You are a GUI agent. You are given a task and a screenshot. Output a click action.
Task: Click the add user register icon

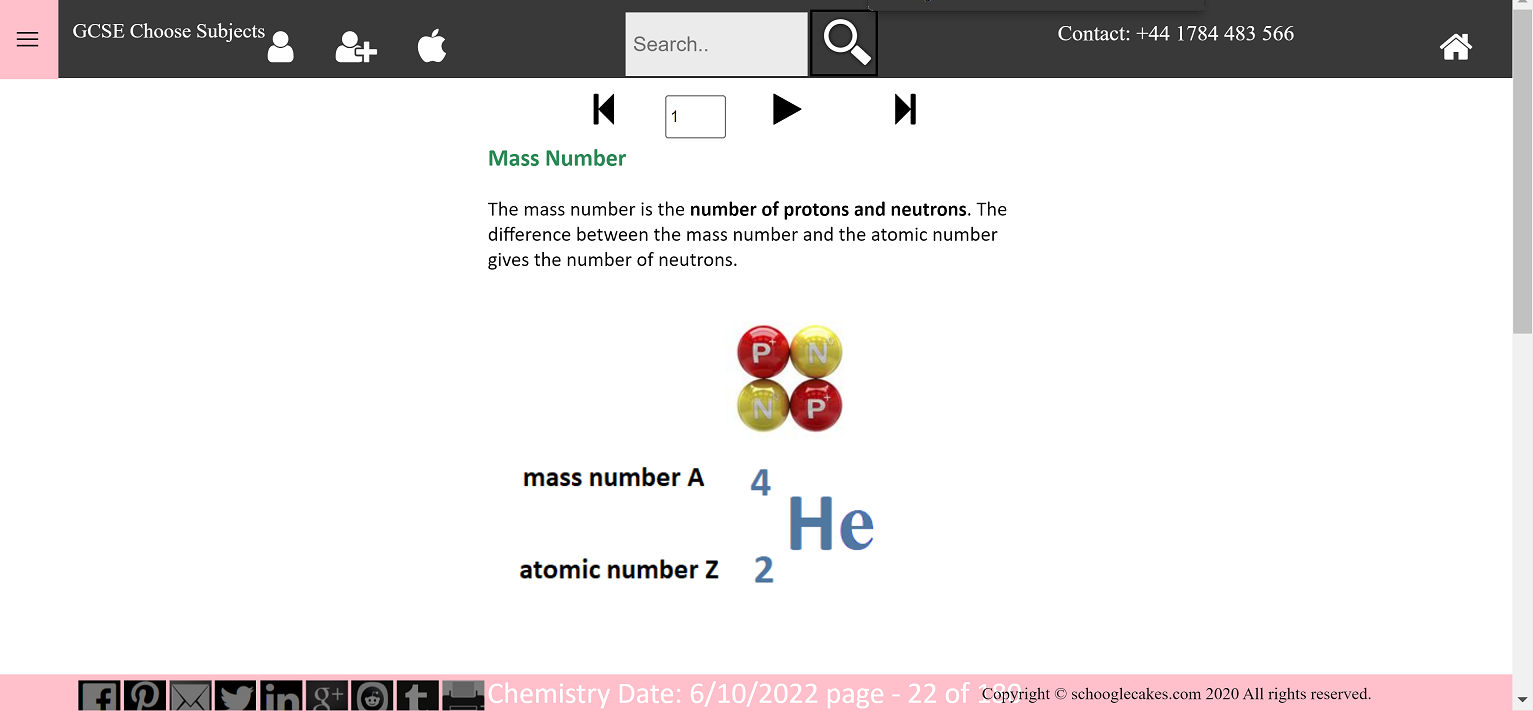coord(355,47)
